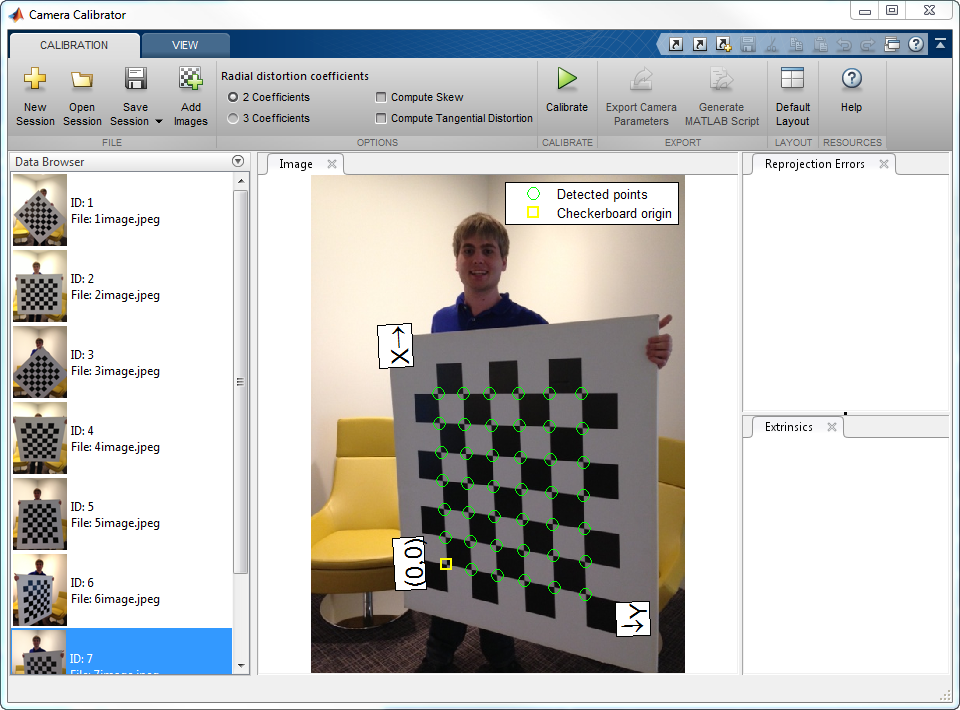Add Images to the session
960x710 pixels.
190,95
